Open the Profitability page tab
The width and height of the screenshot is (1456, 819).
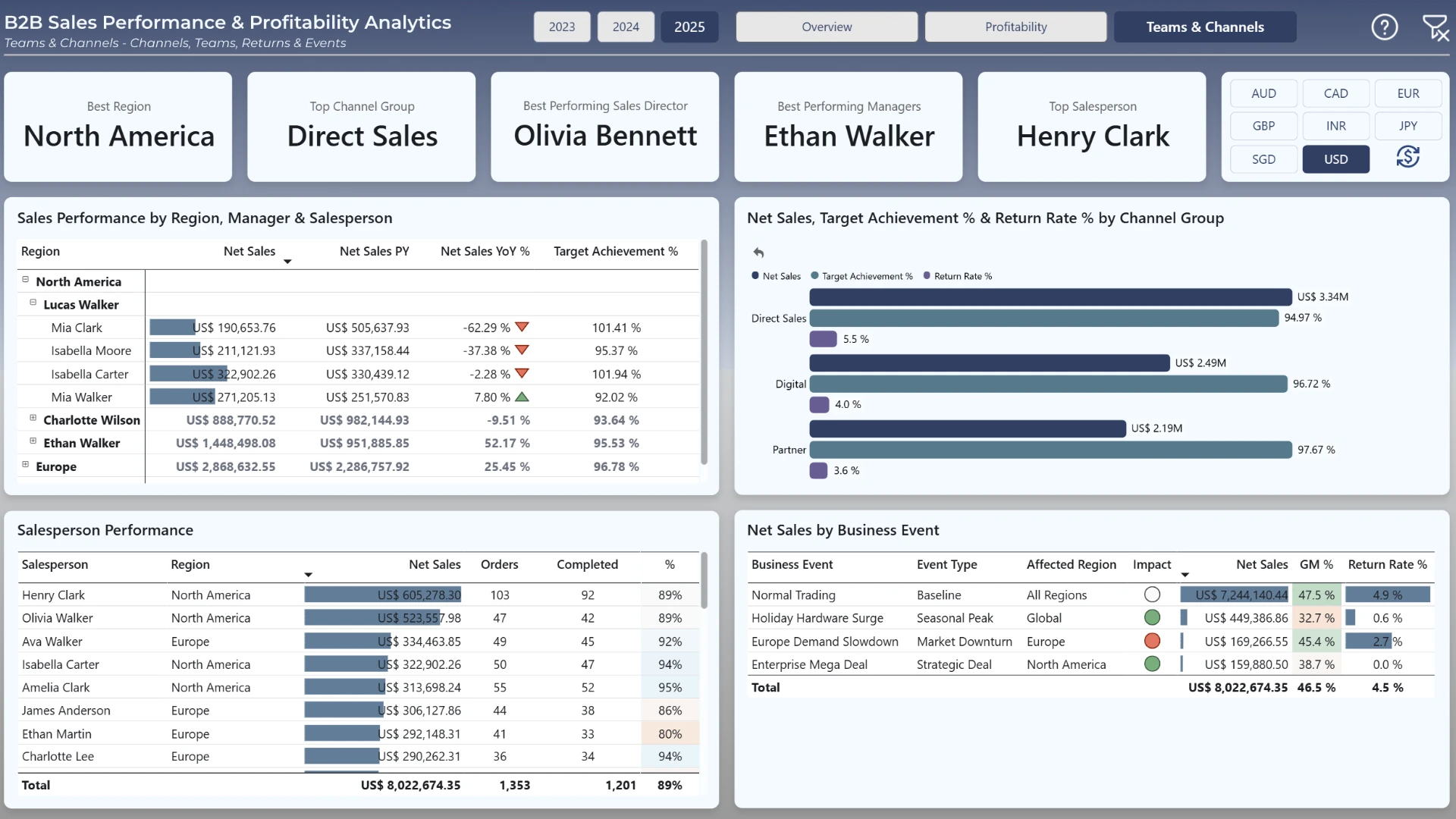[1015, 27]
